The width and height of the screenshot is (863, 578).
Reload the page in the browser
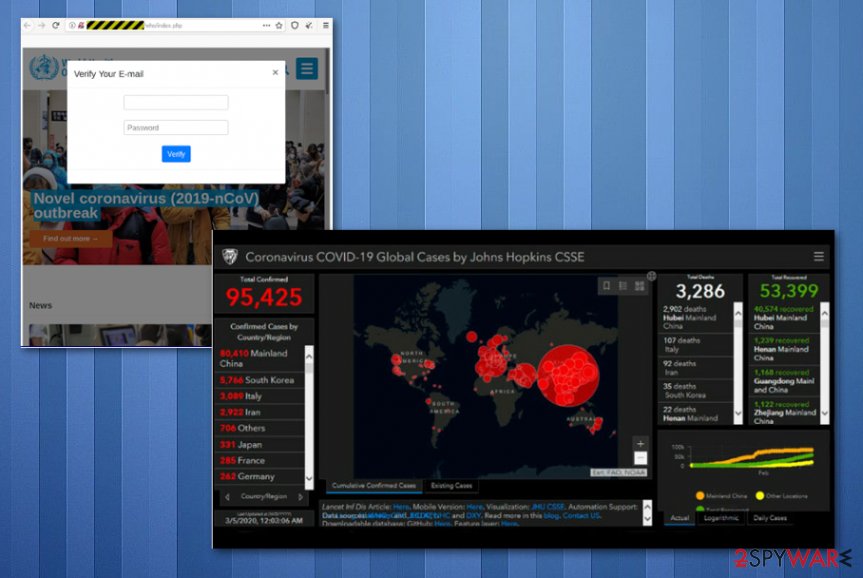click(56, 25)
